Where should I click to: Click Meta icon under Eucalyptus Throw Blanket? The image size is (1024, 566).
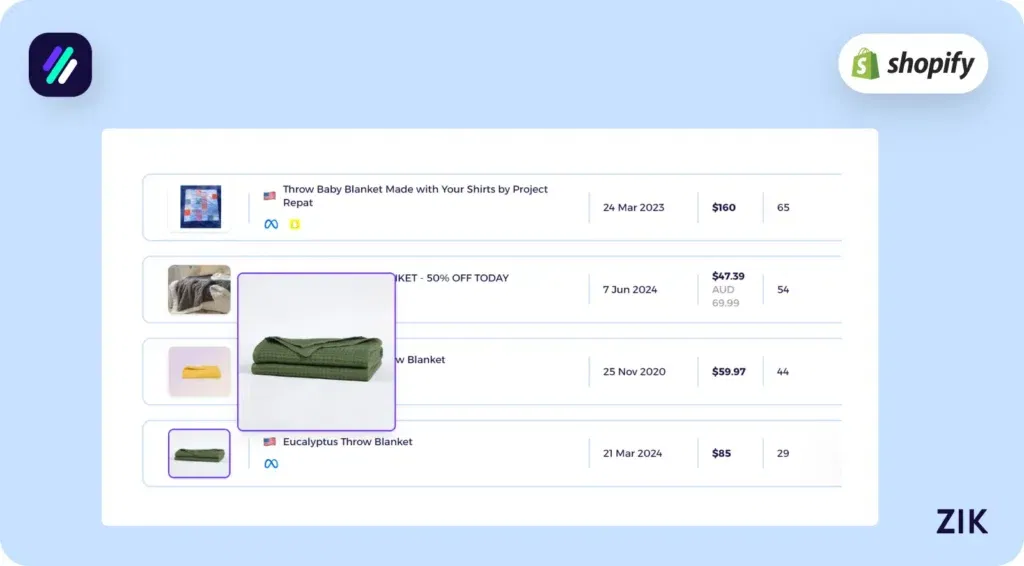(x=271, y=464)
